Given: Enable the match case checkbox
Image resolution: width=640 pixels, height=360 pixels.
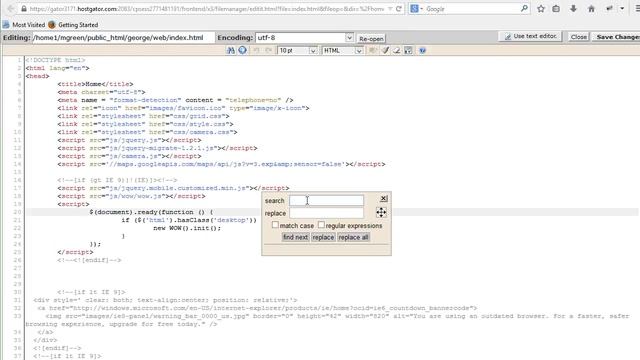Looking at the screenshot, I should tap(275, 225).
